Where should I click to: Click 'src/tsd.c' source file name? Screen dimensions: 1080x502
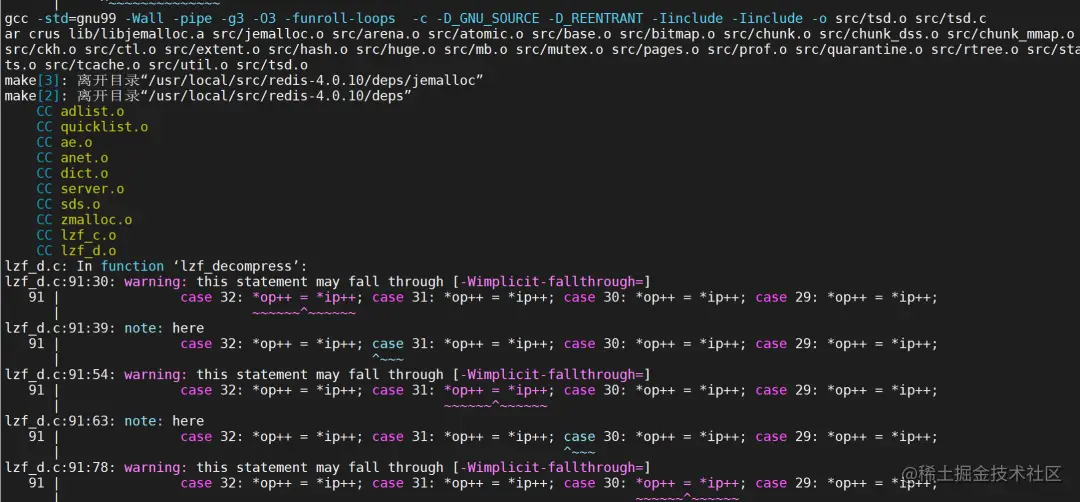951,18
